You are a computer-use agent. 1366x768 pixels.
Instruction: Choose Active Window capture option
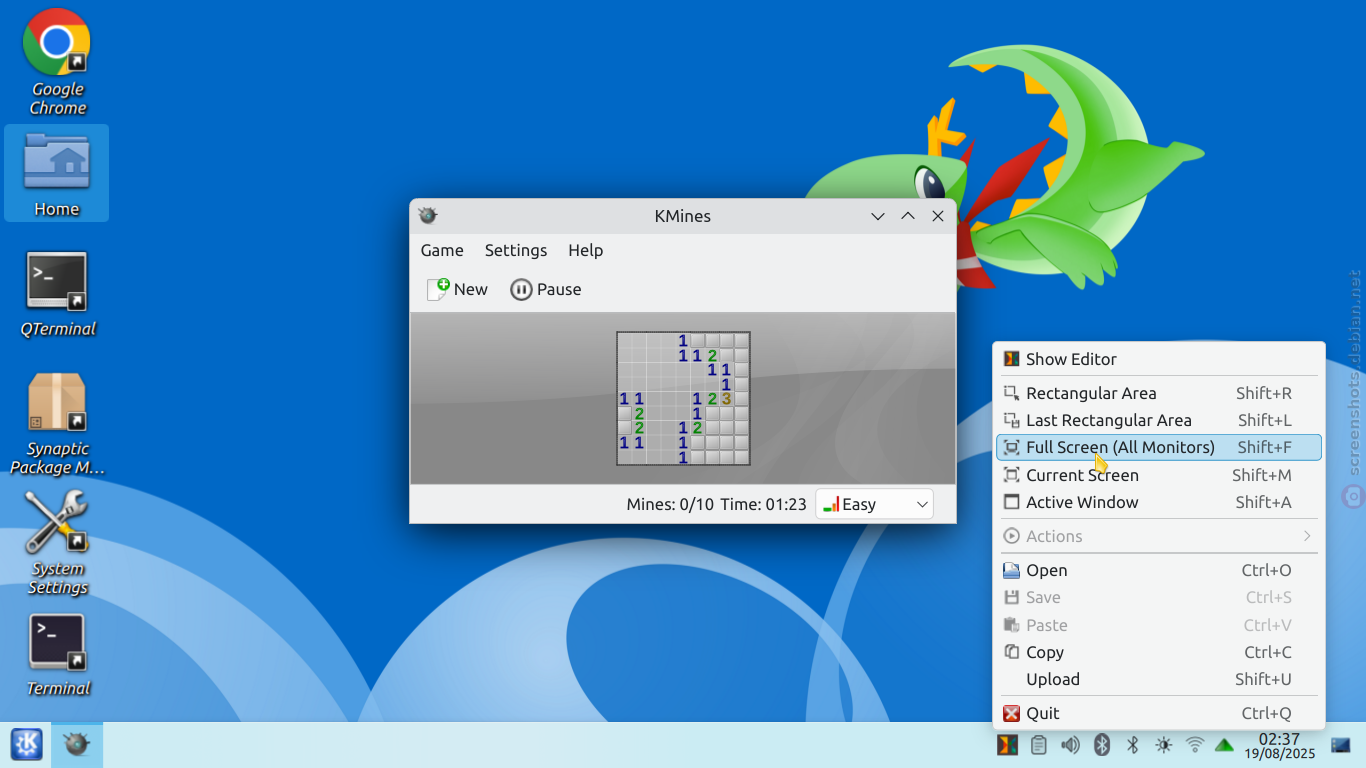tap(1159, 502)
